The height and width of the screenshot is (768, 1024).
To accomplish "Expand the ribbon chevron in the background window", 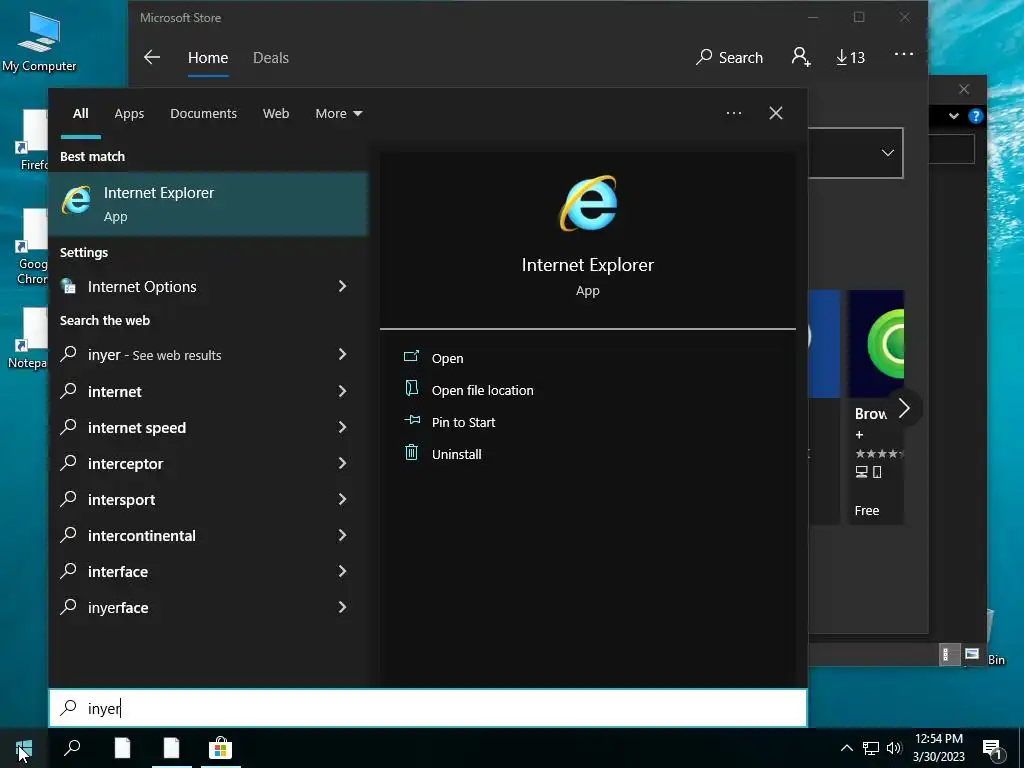I will [953, 116].
